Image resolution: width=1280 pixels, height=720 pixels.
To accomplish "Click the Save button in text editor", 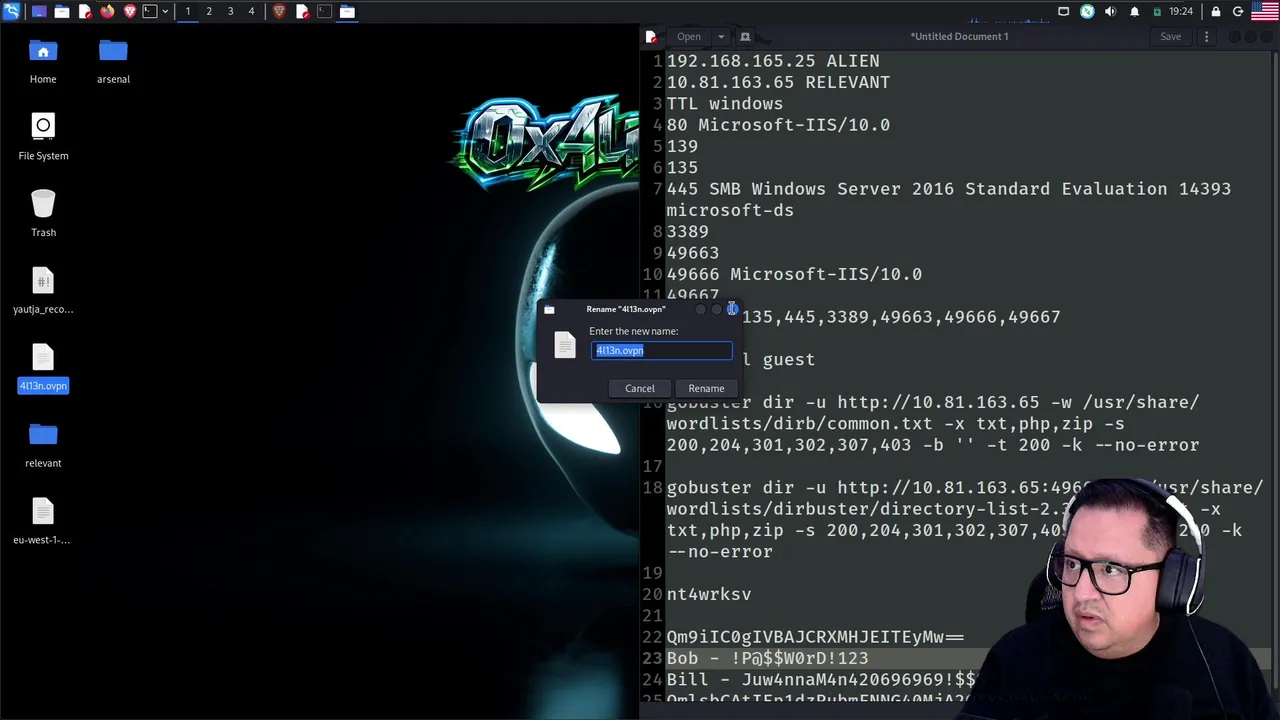I will point(1170,36).
